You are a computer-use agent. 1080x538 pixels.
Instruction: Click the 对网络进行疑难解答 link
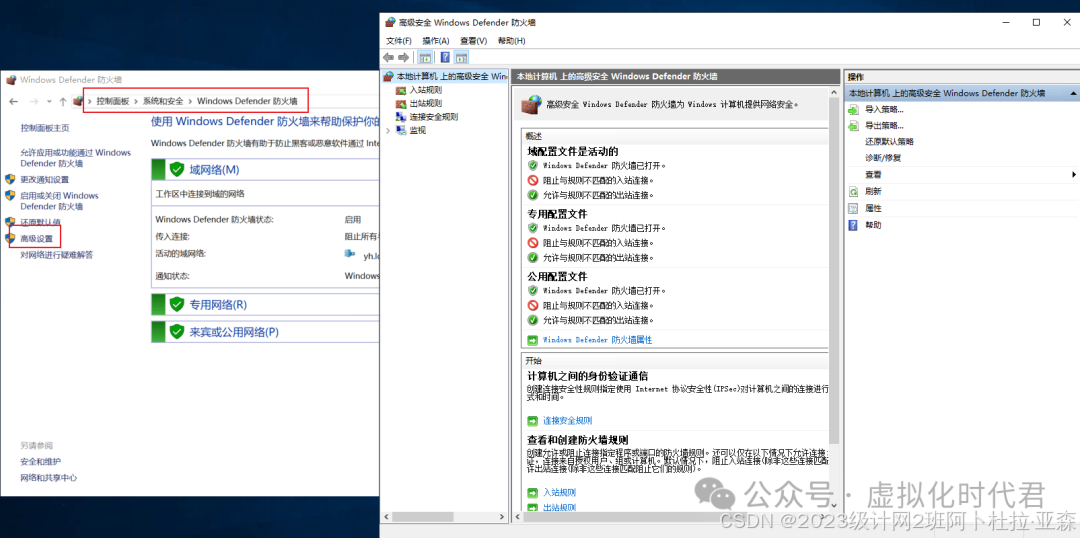[x=56, y=255]
